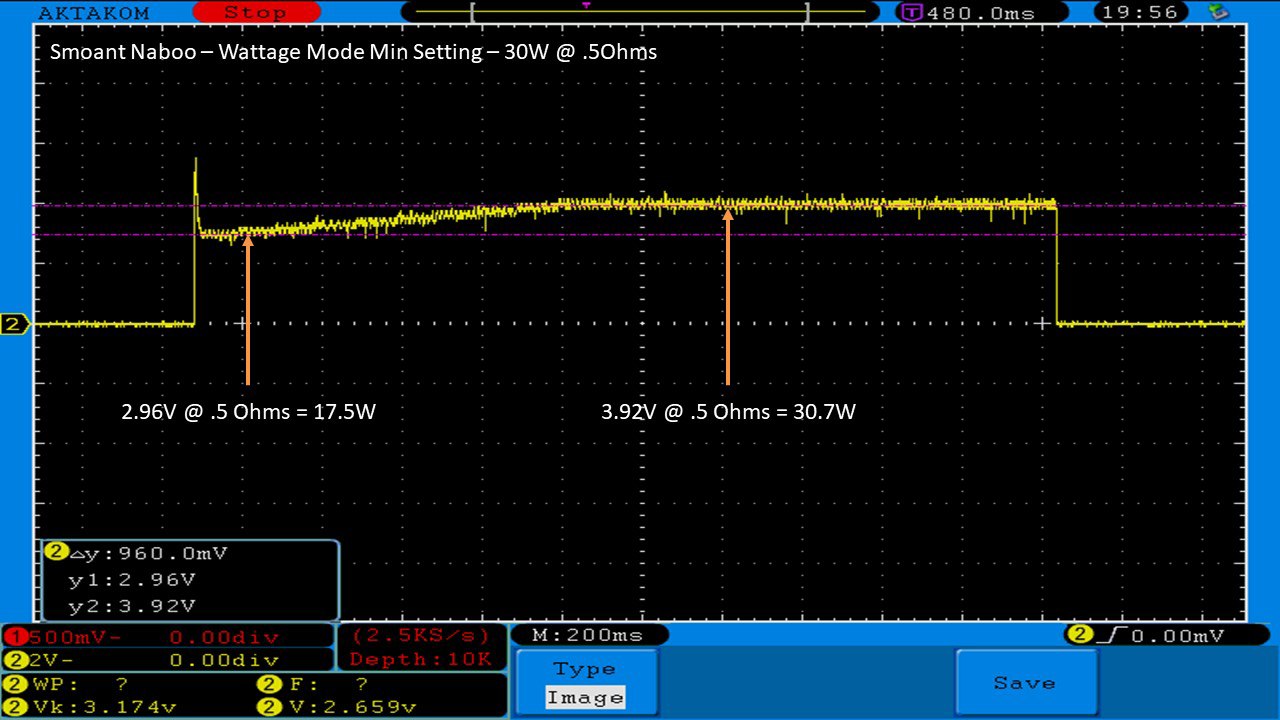Image resolution: width=1280 pixels, height=720 pixels.
Task: Click the purple trigger position marker at top
Action: pyautogui.click(x=586, y=6)
